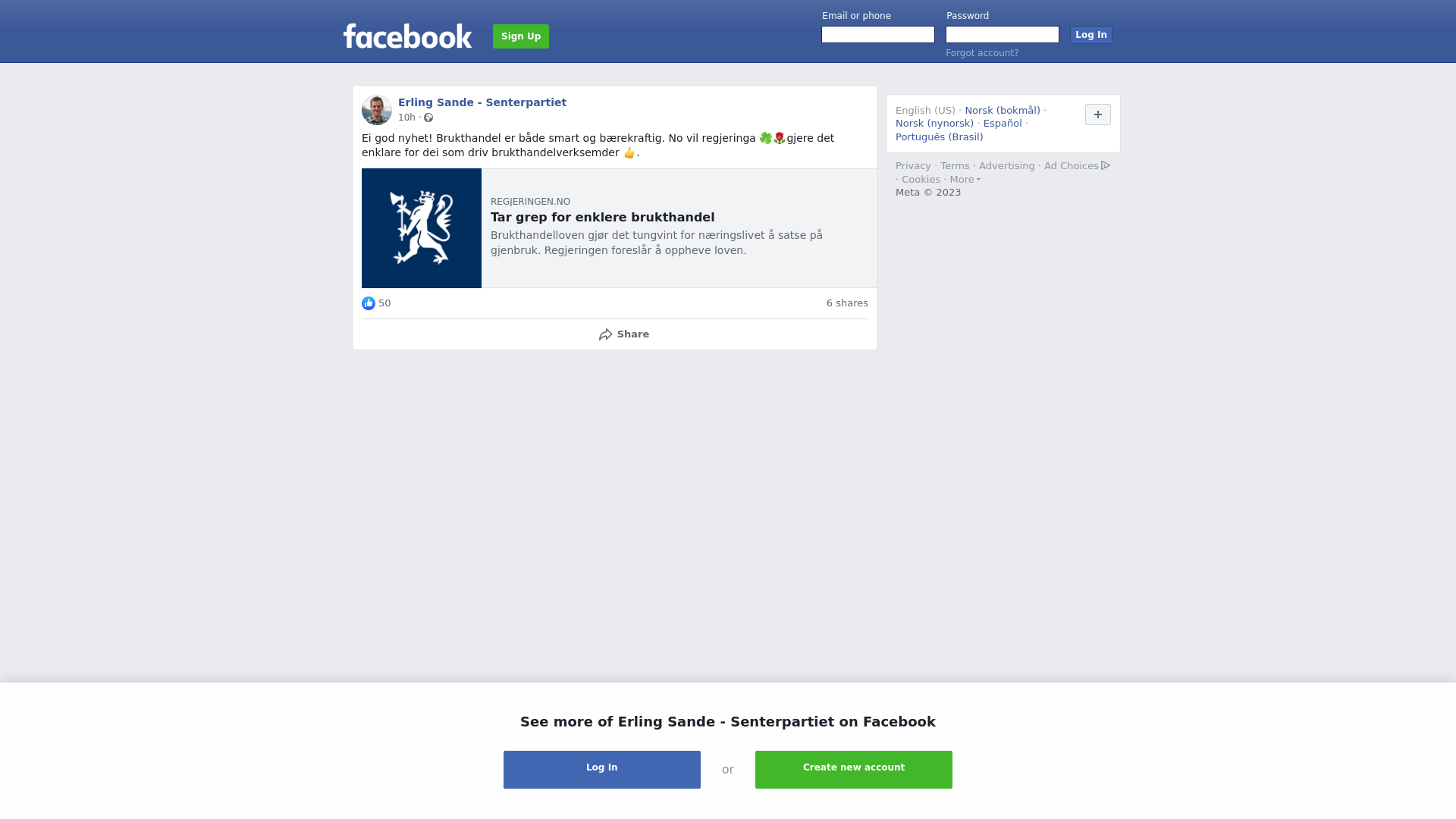Focus the Password field
Screen dimensions: 1456x819
(x=1003, y=35)
